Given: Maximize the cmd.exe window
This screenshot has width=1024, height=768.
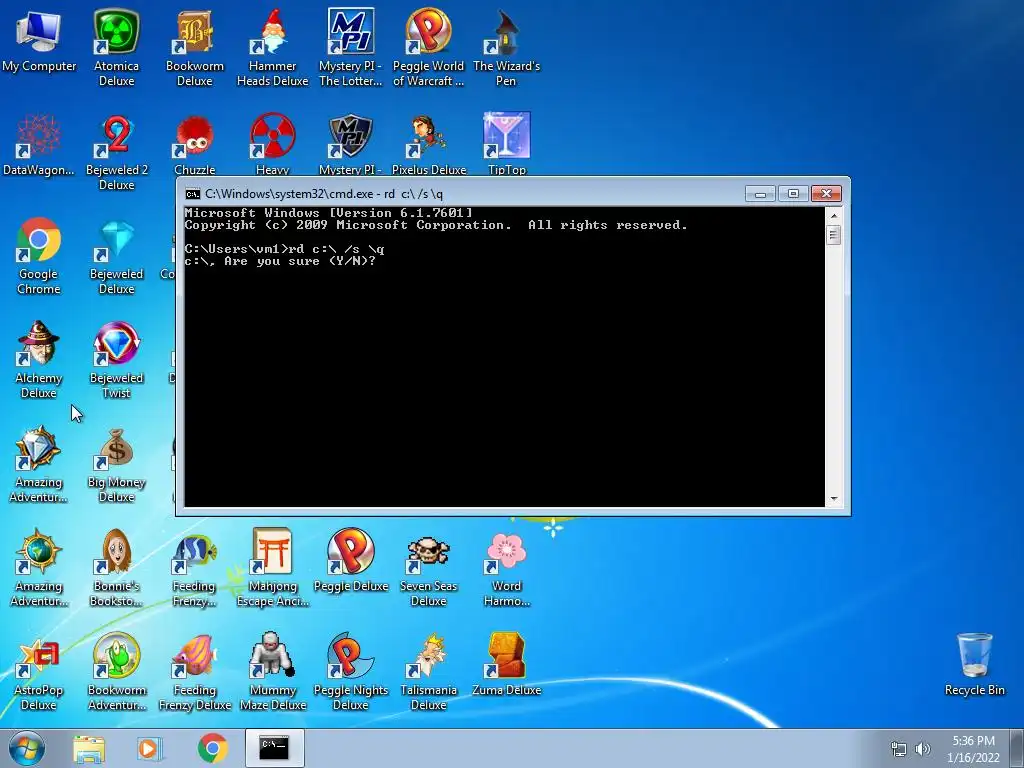Looking at the screenshot, I should click(x=793, y=194).
